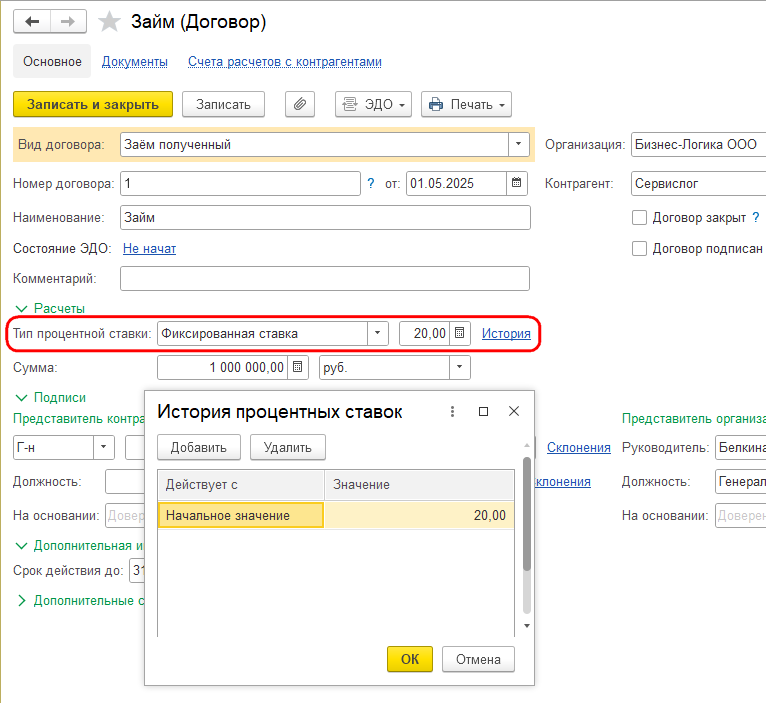Image resolution: width=766 pixels, height=703 pixels.
Task: Click the Записать button
Action: pos(223,104)
